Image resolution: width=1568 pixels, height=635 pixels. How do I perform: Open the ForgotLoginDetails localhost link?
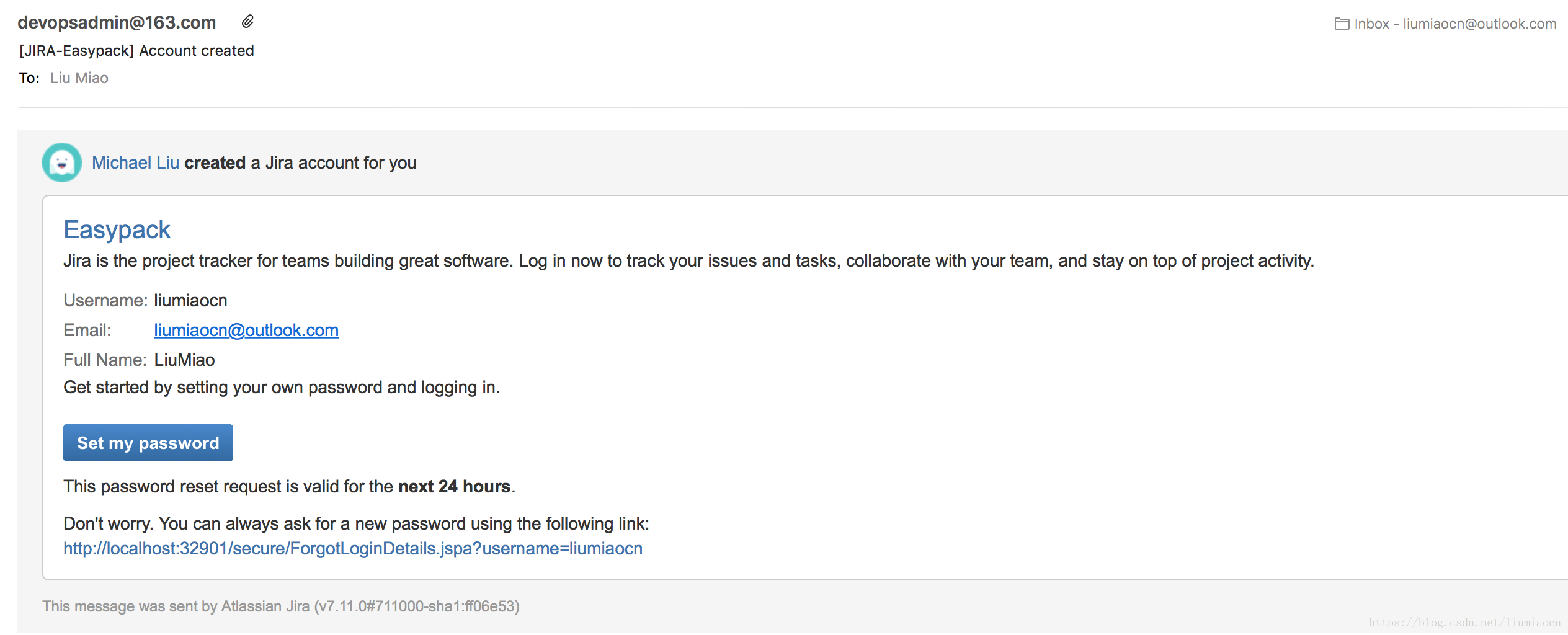click(353, 548)
